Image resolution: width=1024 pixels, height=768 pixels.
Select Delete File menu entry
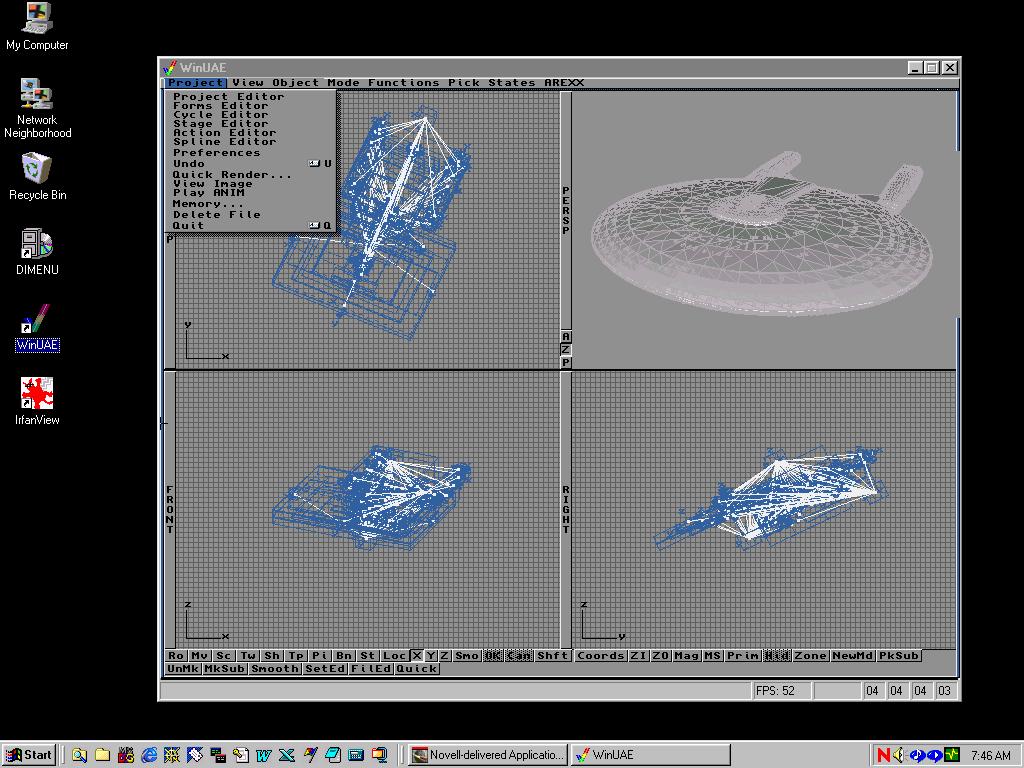[x=251, y=215]
